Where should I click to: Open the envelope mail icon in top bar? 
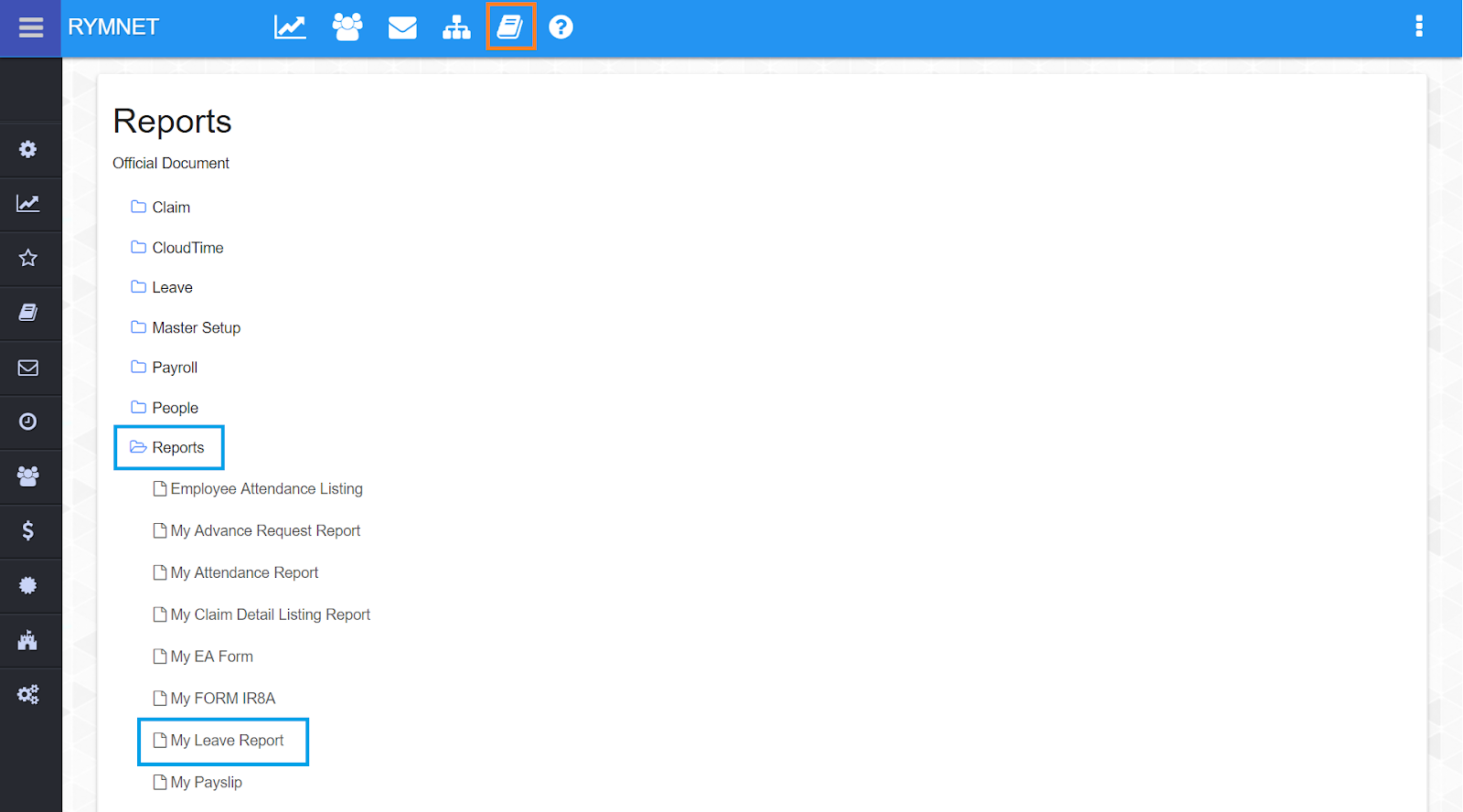pyautogui.click(x=402, y=27)
